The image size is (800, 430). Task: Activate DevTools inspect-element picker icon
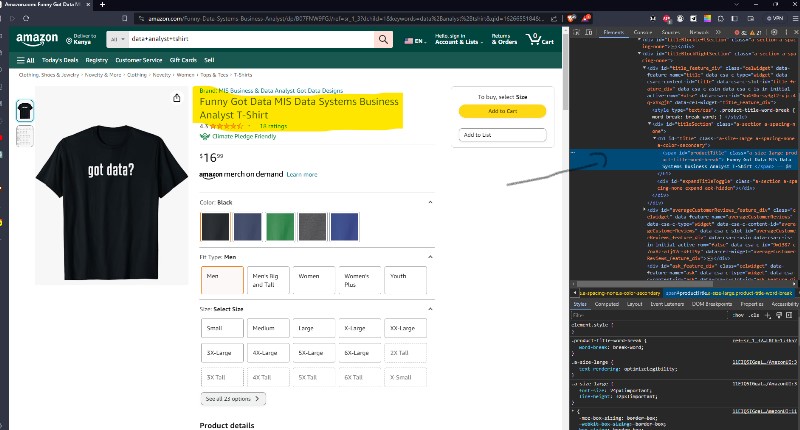577,32
